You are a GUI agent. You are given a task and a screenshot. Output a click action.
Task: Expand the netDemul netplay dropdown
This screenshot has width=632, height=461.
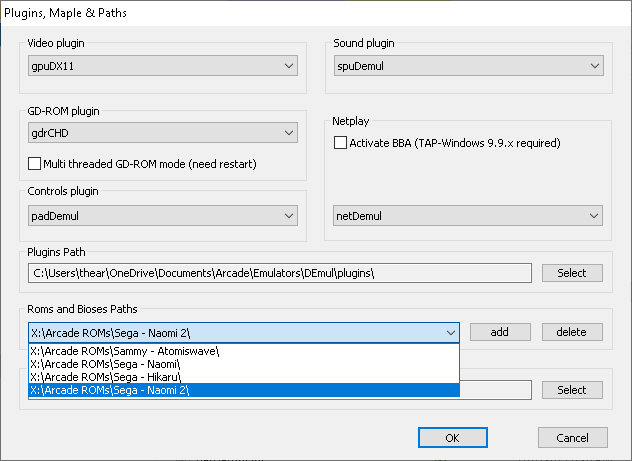tap(468, 216)
